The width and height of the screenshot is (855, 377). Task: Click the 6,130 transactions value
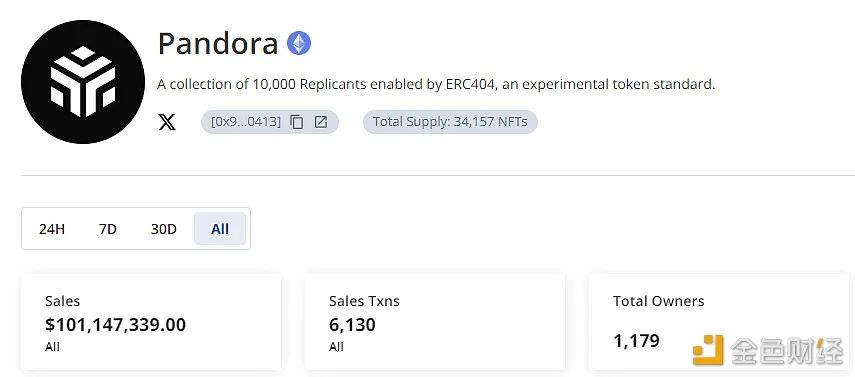pyautogui.click(x=352, y=325)
